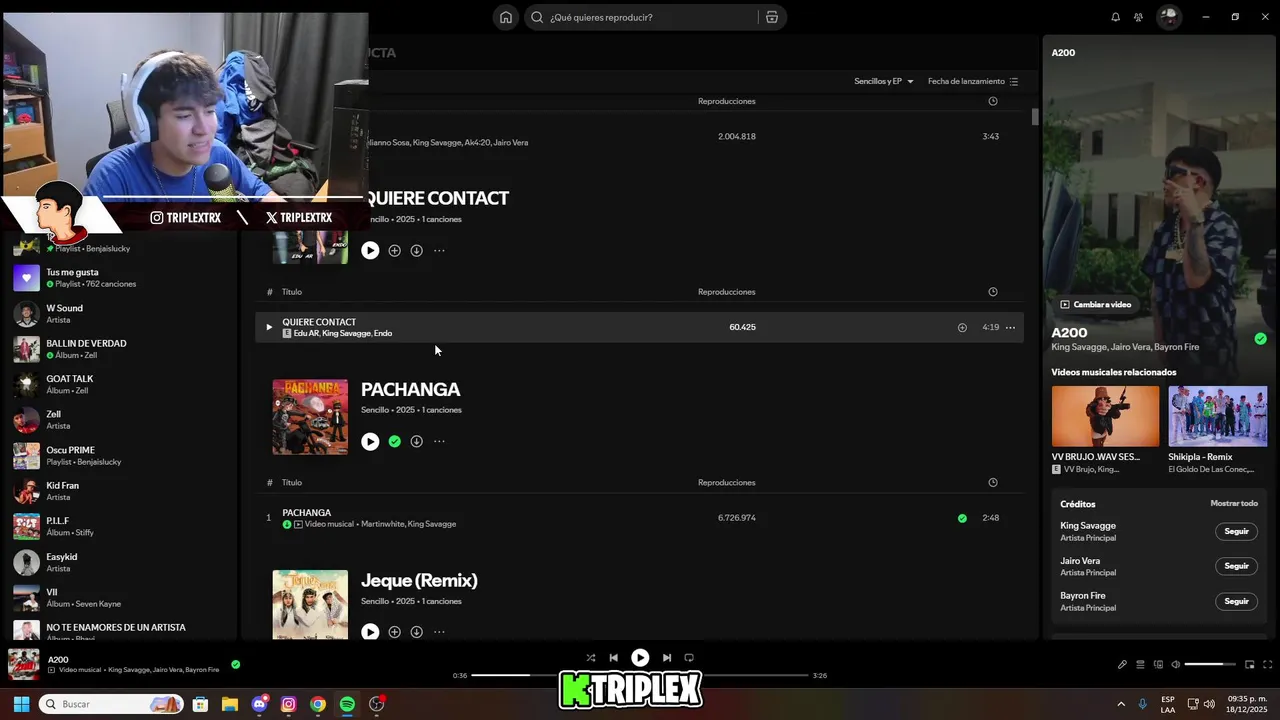The height and width of the screenshot is (720, 1280).
Task: Open the Windows Start menu
Action: (21, 704)
